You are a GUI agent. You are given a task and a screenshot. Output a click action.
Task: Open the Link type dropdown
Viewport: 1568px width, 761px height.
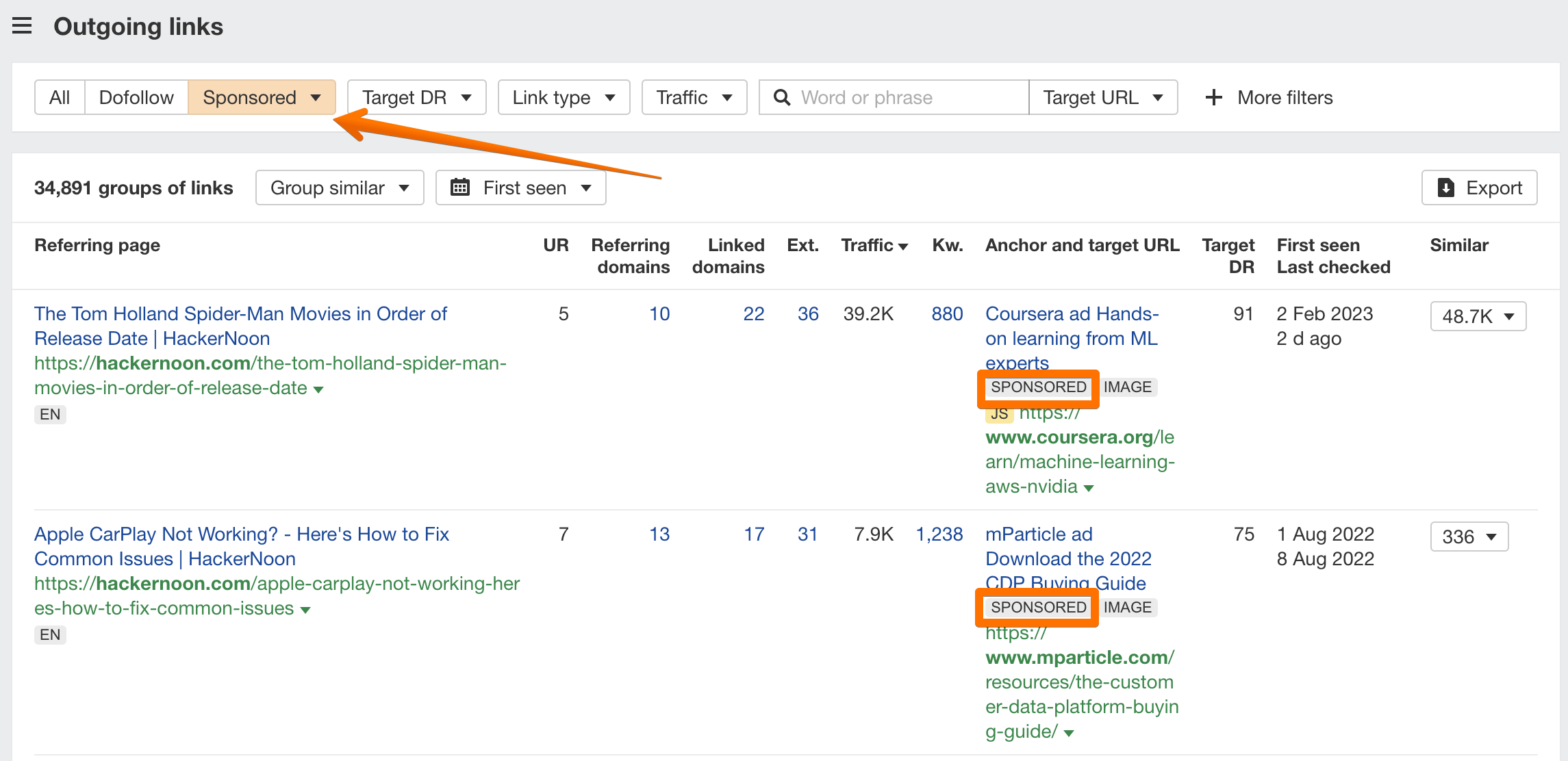click(563, 97)
